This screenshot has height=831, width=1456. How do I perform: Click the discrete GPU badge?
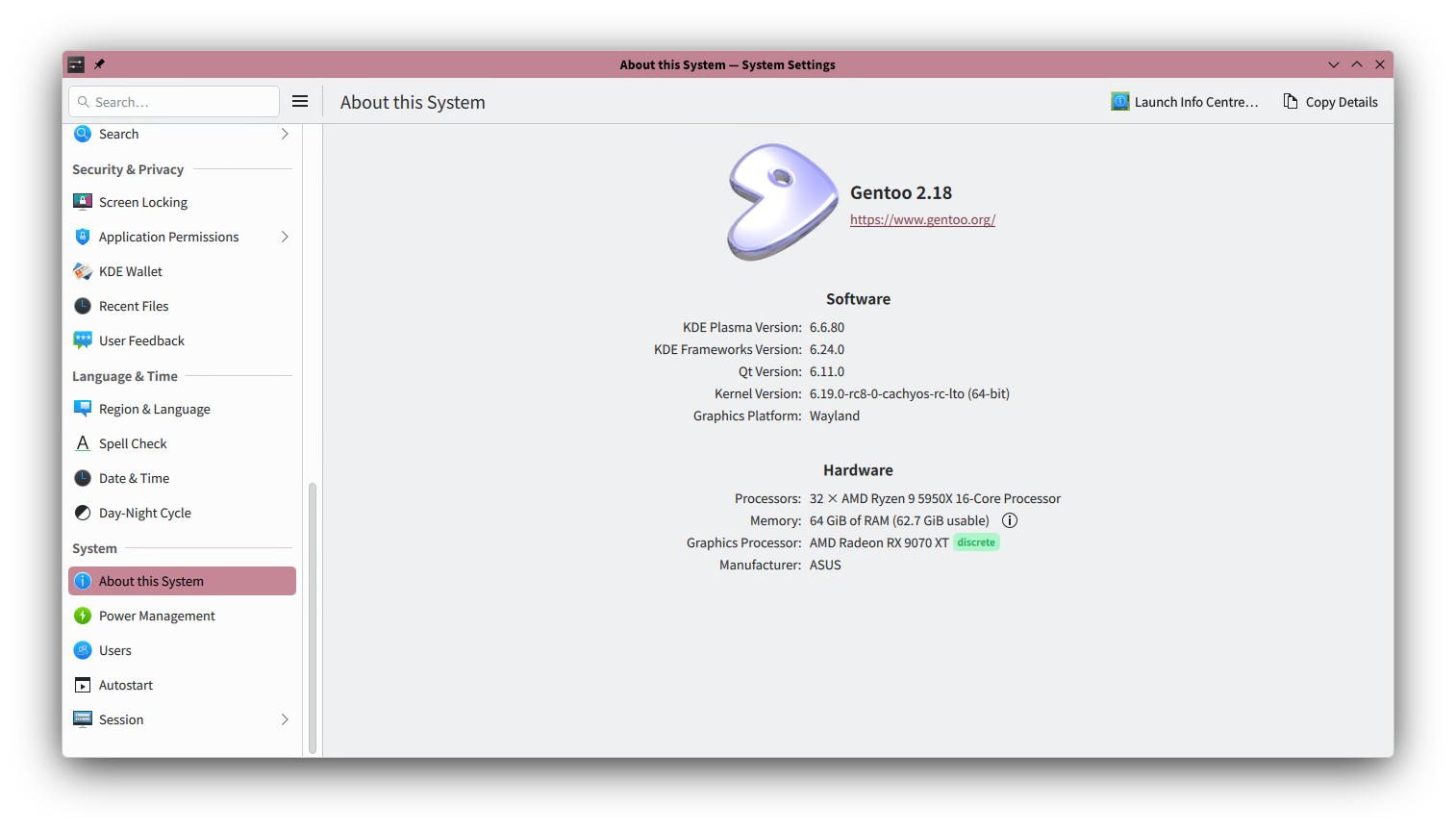pyautogui.click(x=976, y=542)
